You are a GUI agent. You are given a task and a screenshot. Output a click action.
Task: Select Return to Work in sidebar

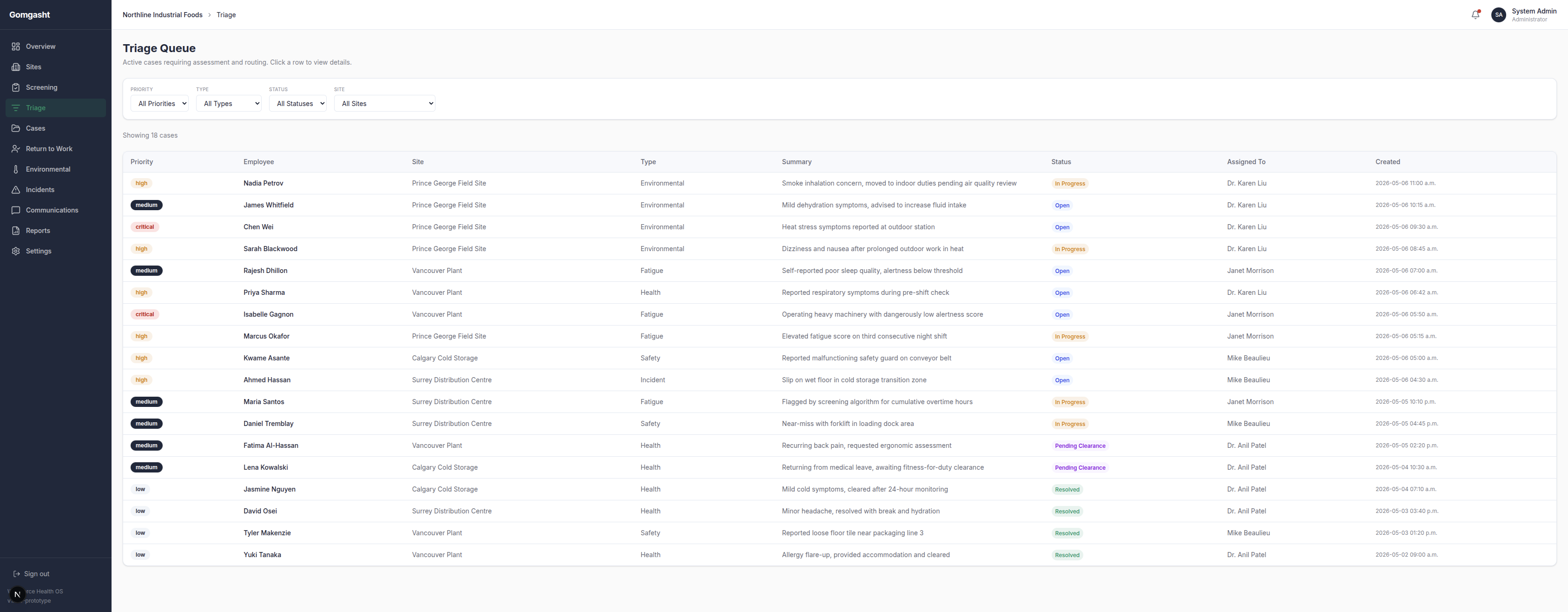click(x=55, y=149)
